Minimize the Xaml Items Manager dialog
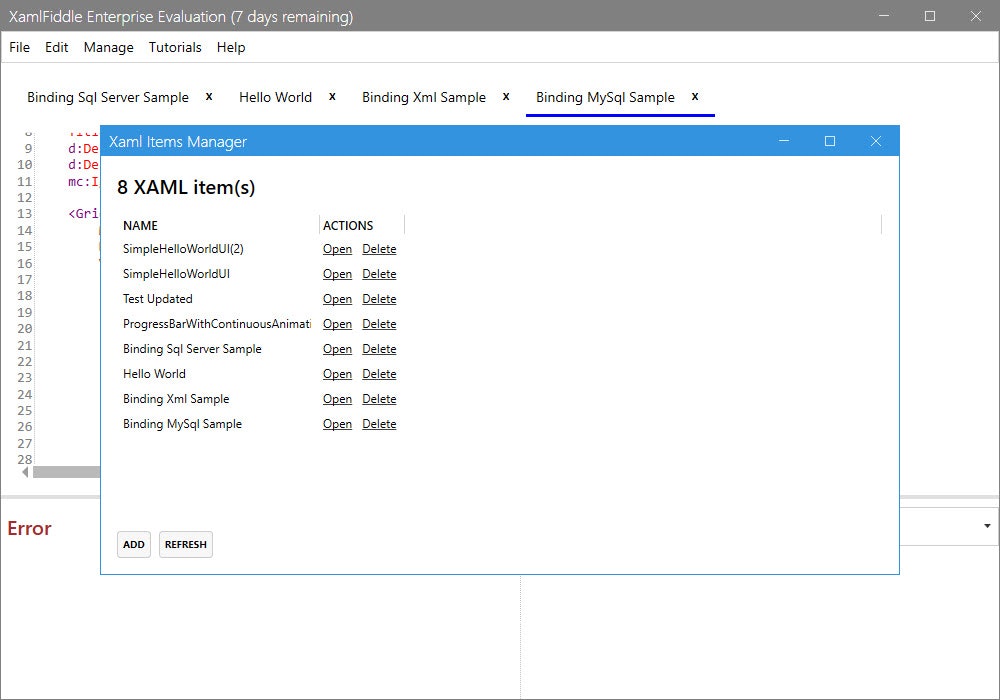 pos(784,141)
